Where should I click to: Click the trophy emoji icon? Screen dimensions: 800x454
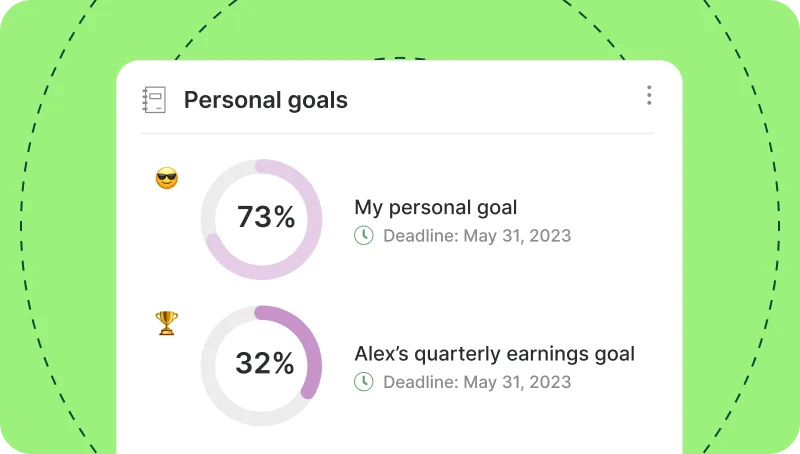(x=167, y=323)
